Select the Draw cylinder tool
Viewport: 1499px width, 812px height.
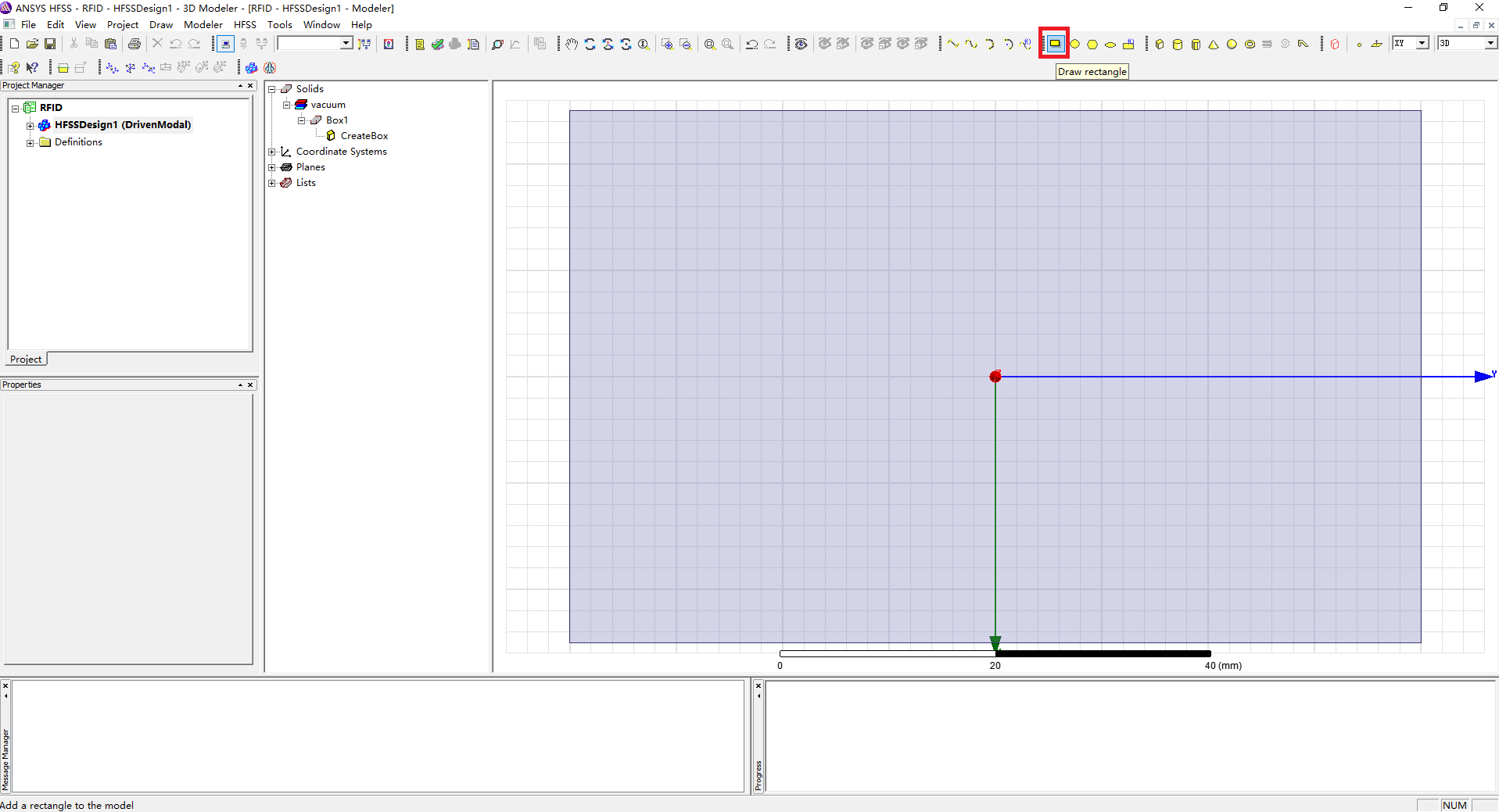coord(1178,45)
